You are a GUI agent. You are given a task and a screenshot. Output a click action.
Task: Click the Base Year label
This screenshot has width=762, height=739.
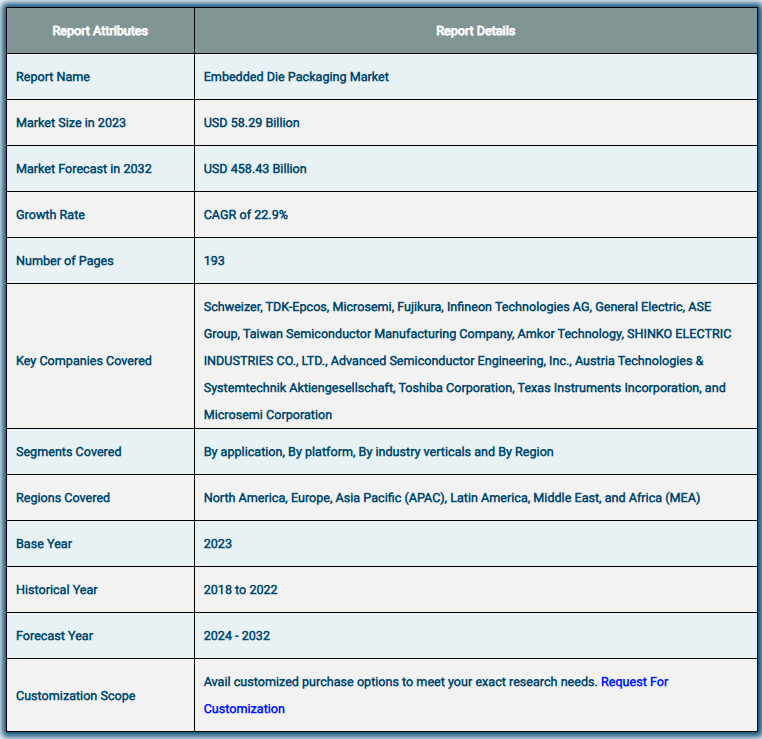coord(44,544)
